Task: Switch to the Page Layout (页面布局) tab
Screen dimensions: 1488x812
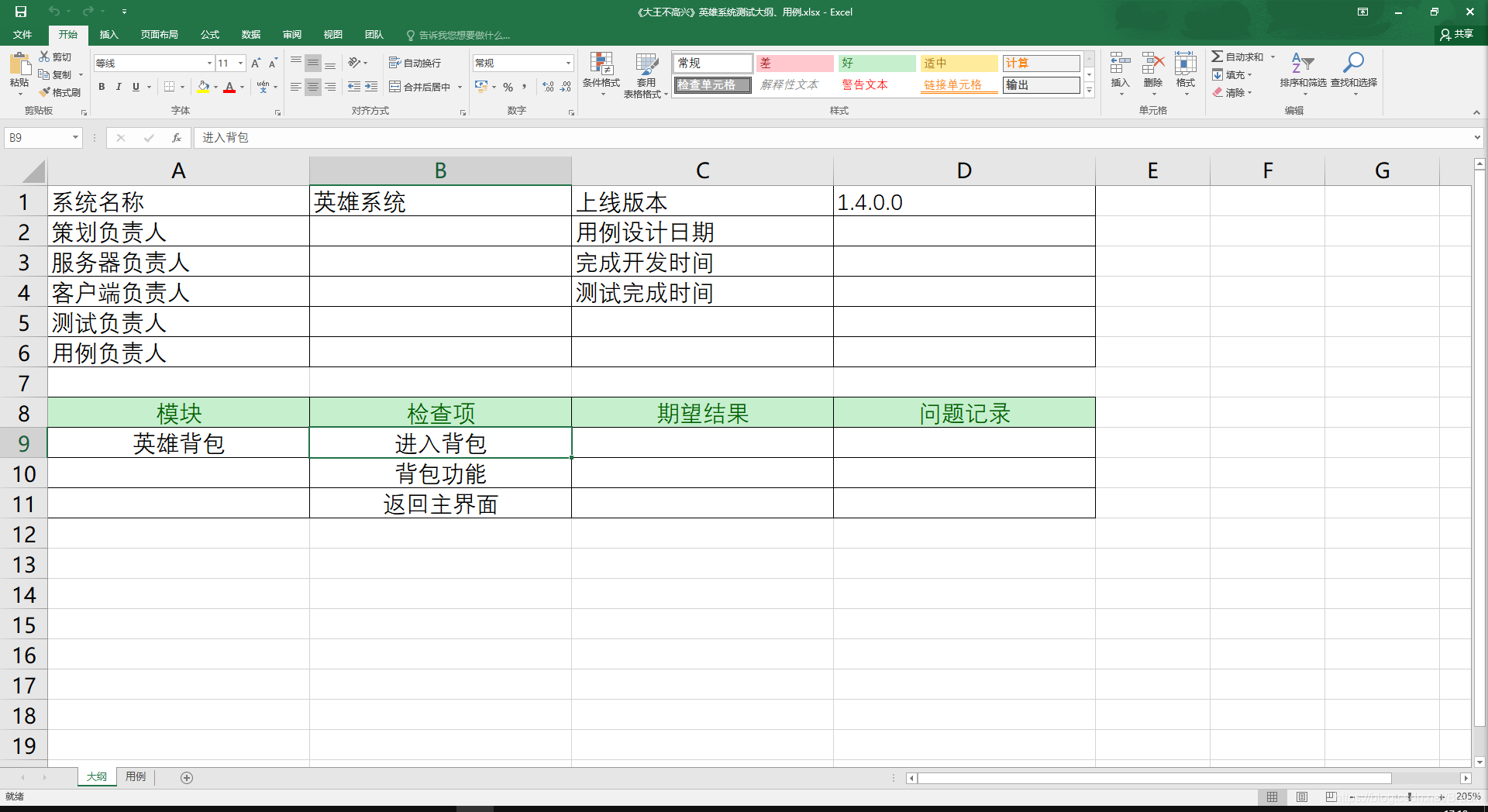Action: (x=159, y=35)
